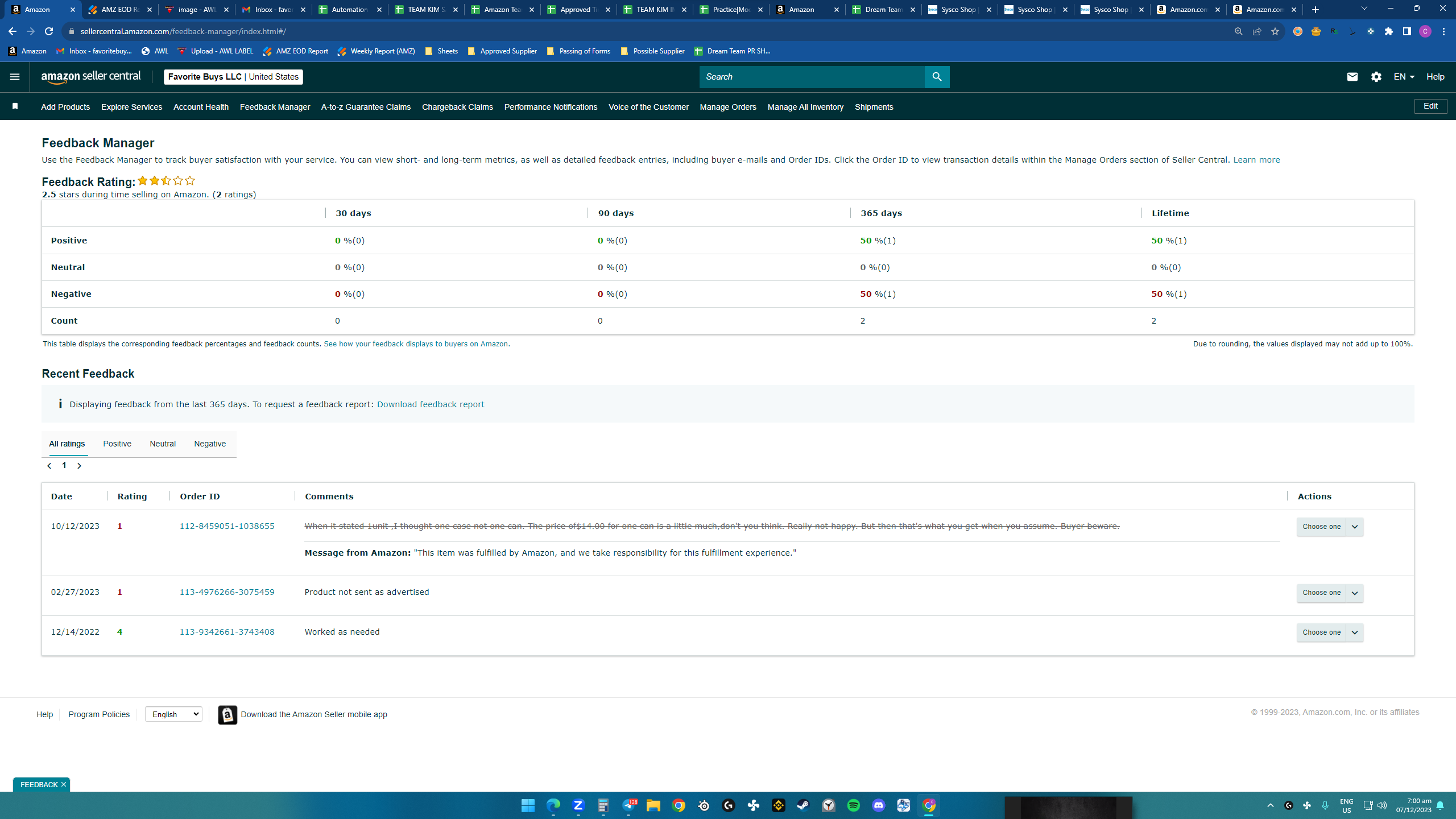This screenshot has height=819, width=1456.
Task: Open Steam from the taskbar
Action: pyautogui.click(x=803, y=805)
